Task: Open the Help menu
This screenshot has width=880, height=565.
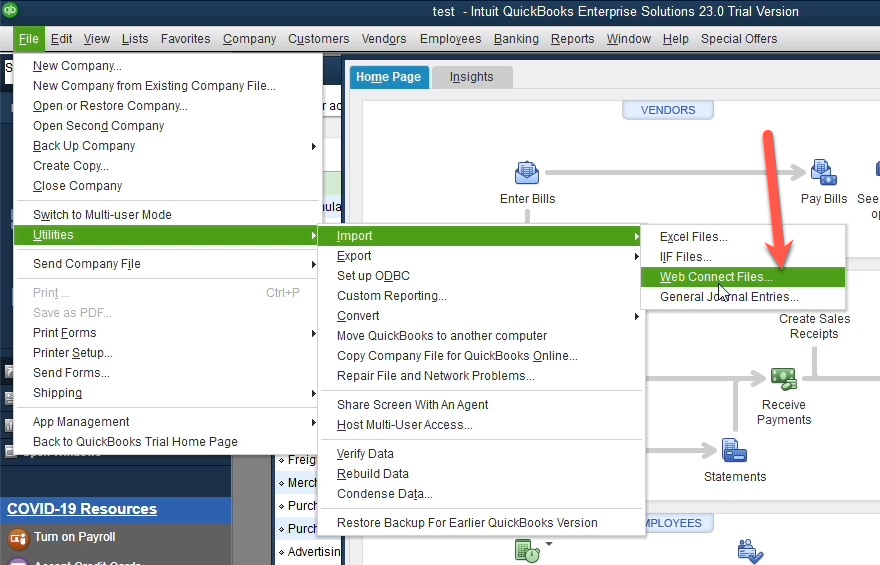Action: tap(675, 39)
